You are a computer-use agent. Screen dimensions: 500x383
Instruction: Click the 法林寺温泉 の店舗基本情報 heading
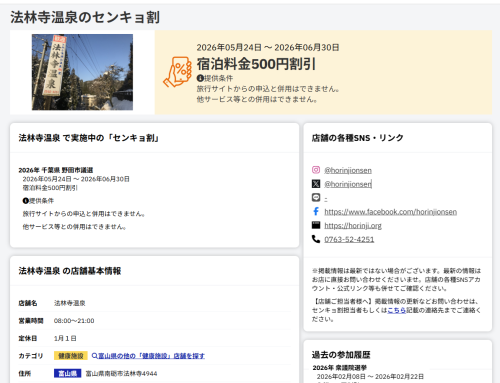[70, 271]
